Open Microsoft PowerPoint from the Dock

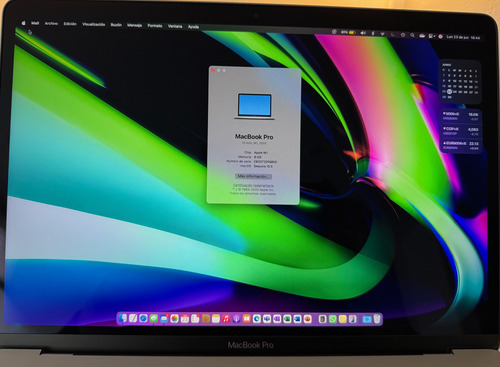click(307, 319)
